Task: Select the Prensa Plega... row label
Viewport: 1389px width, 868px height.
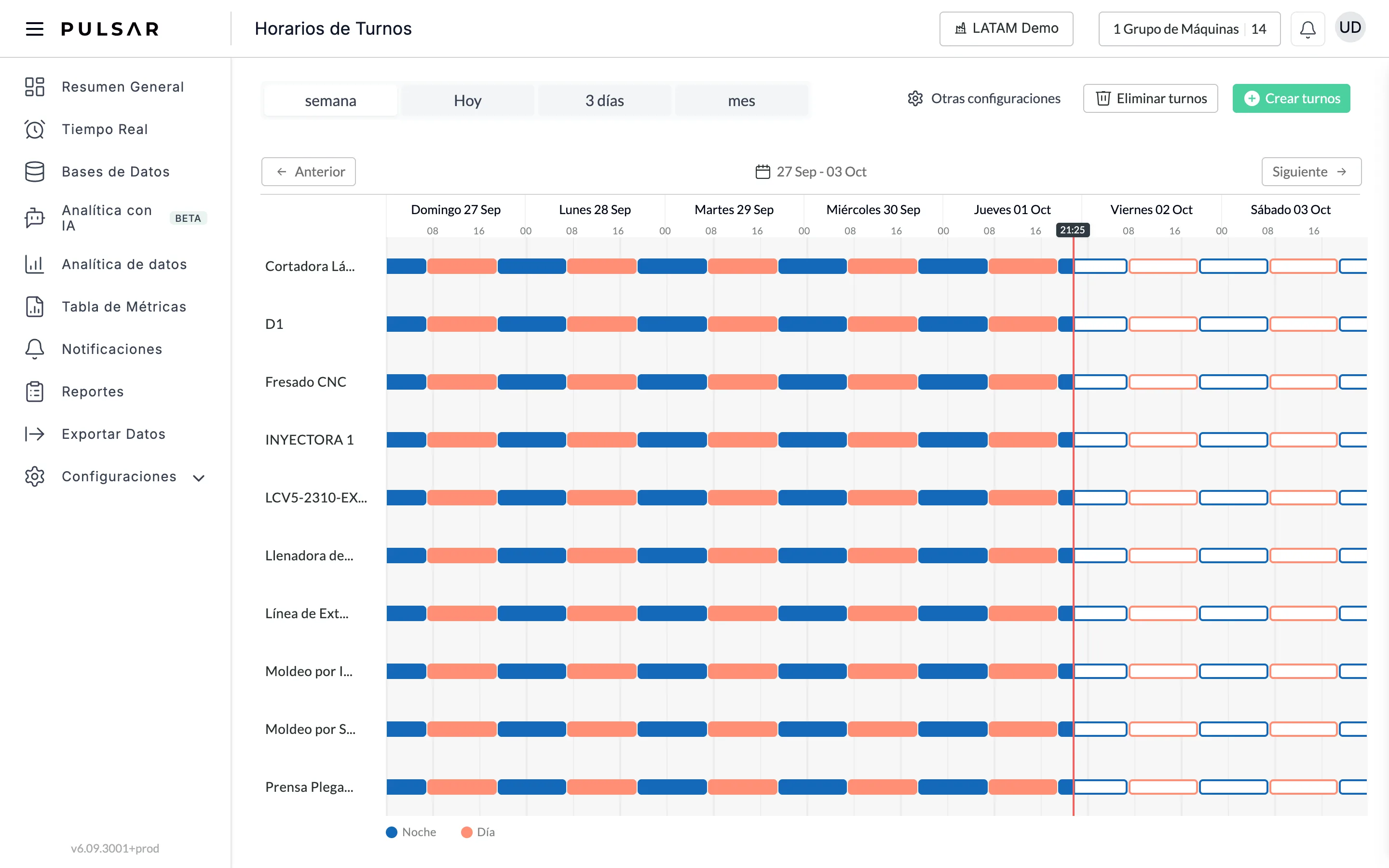Action: coord(309,787)
